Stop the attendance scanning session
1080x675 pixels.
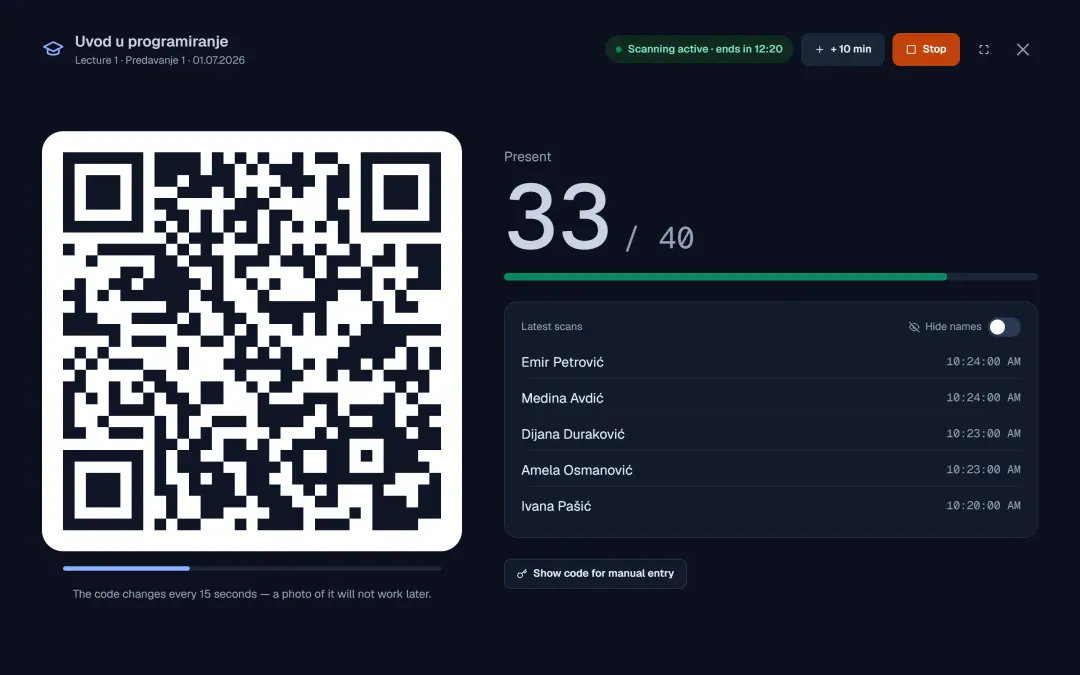coord(926,50)
